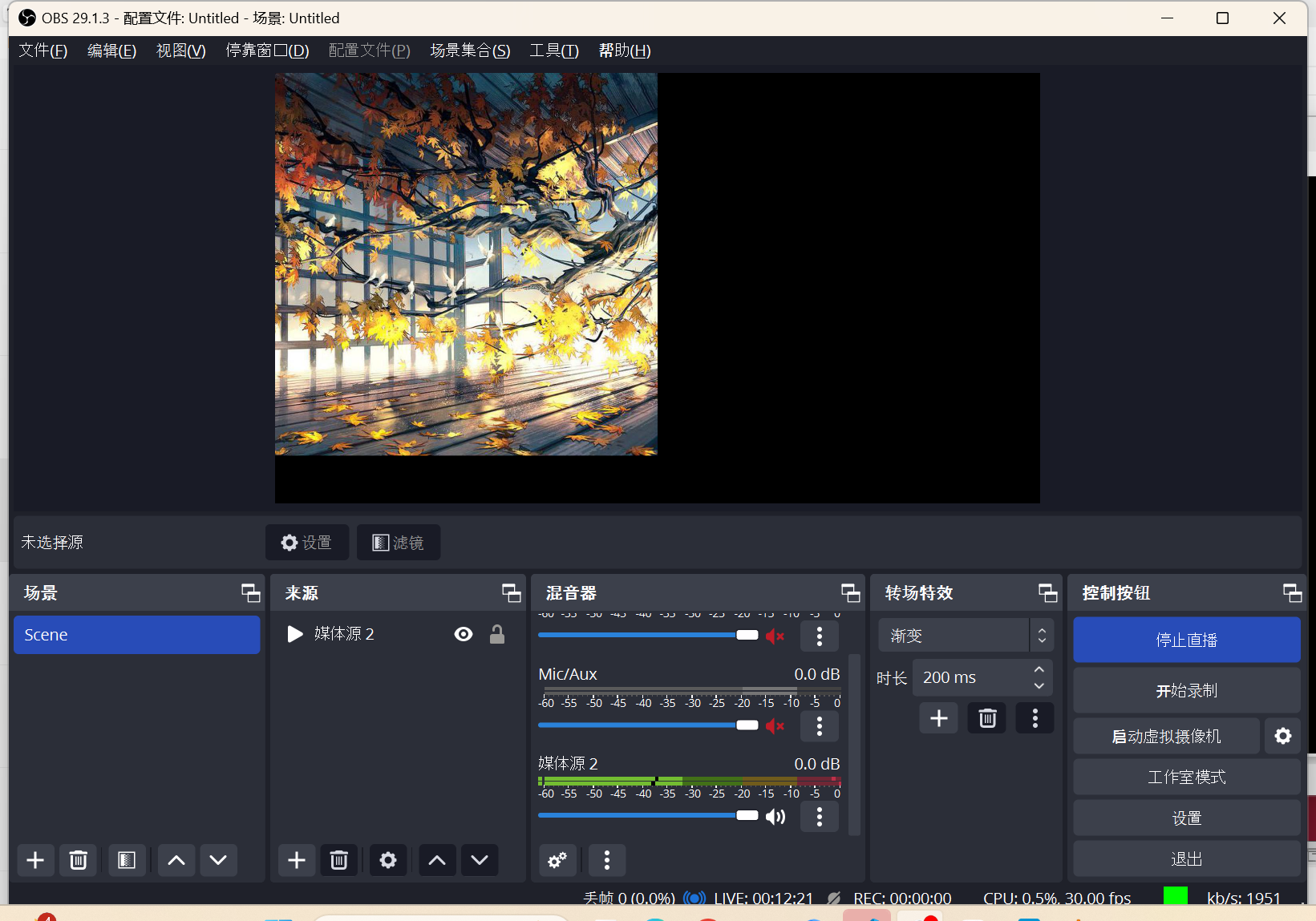The image size is (1316, 921).
Task: Toggle visibility eye of 媒体源 2
Action: click(x=464, y=634)
